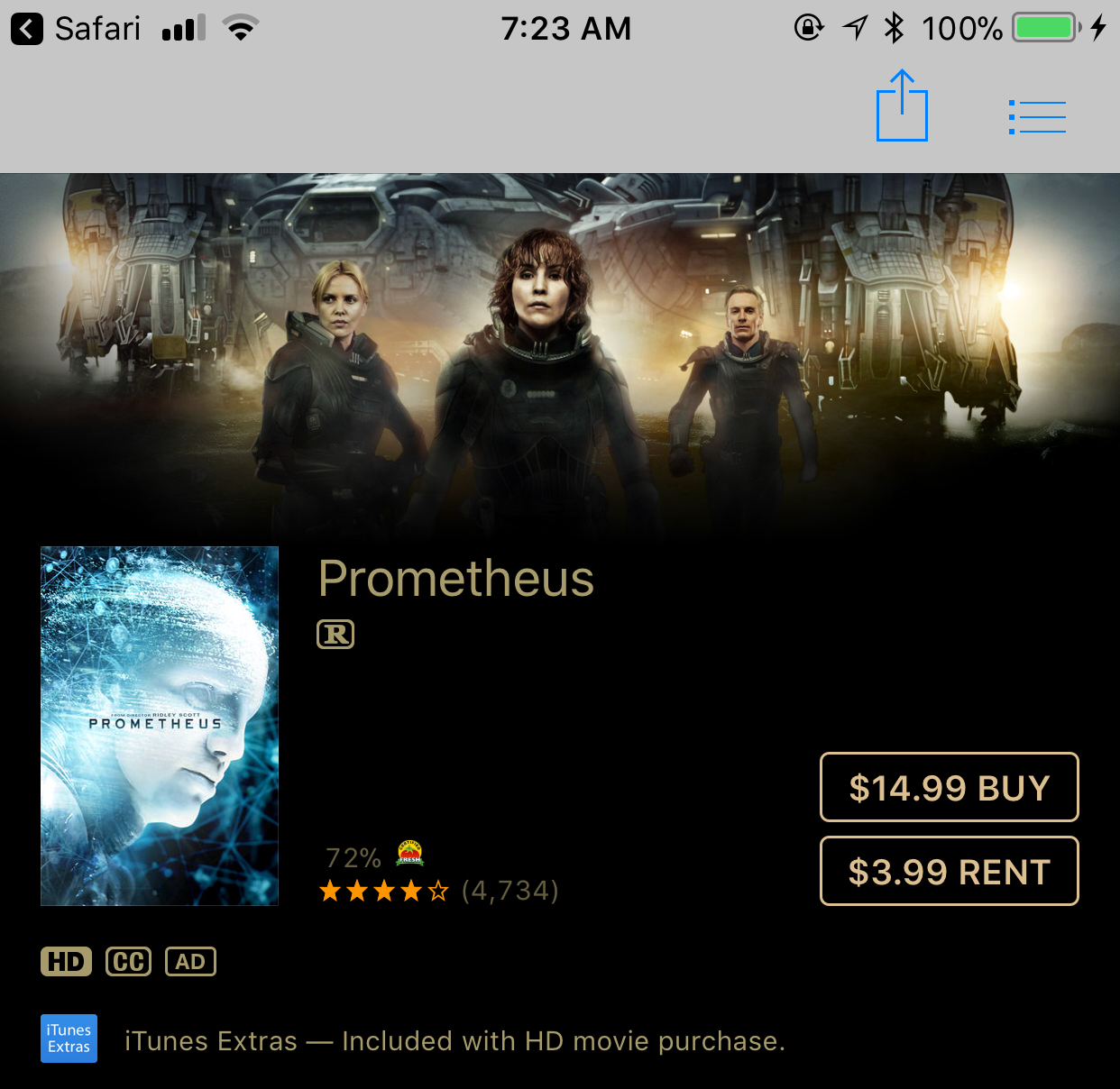1120x1089 pixels.
Task: Tap the 72% Tomatometer score
Action: click(353, 857)
